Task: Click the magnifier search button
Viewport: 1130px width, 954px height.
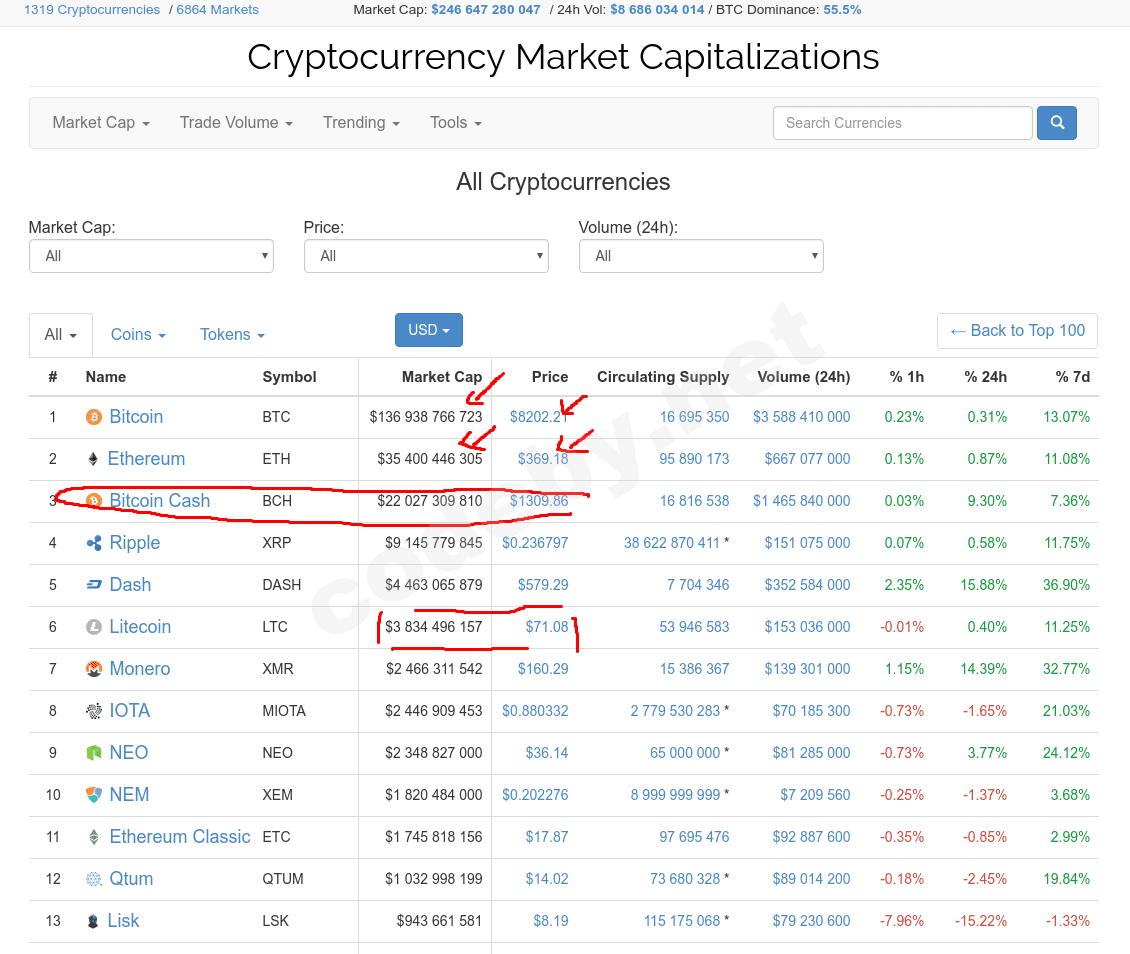Action: click(1056, 122)
